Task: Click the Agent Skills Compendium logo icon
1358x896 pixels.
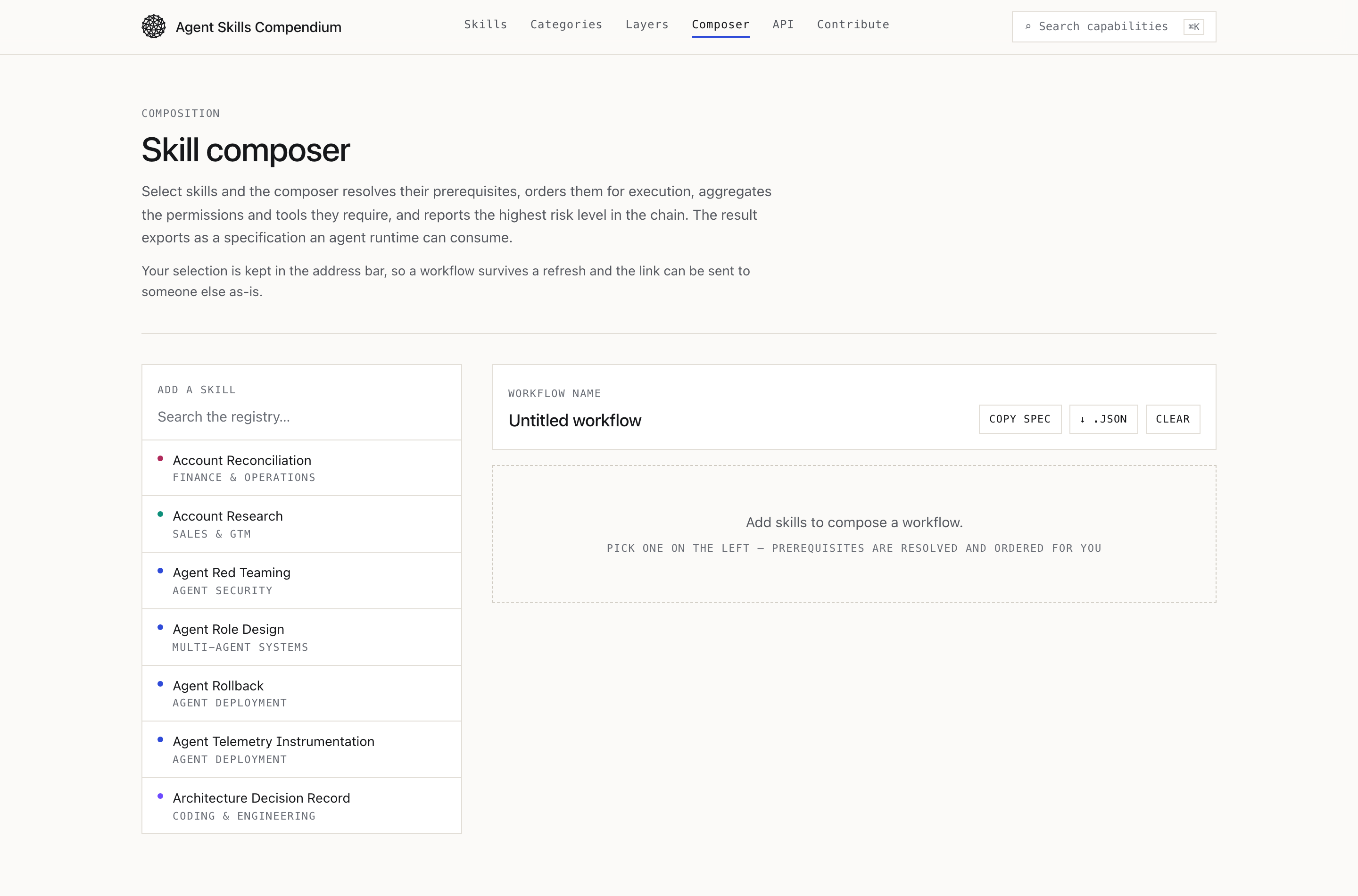Action: [154, 26]
